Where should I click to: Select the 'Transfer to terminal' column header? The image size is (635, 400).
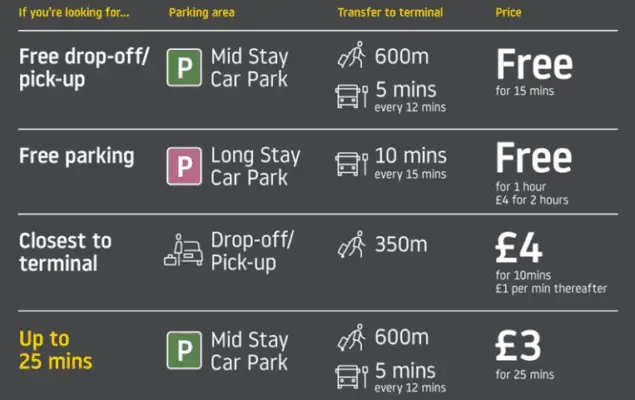click(x=390, y=13)
